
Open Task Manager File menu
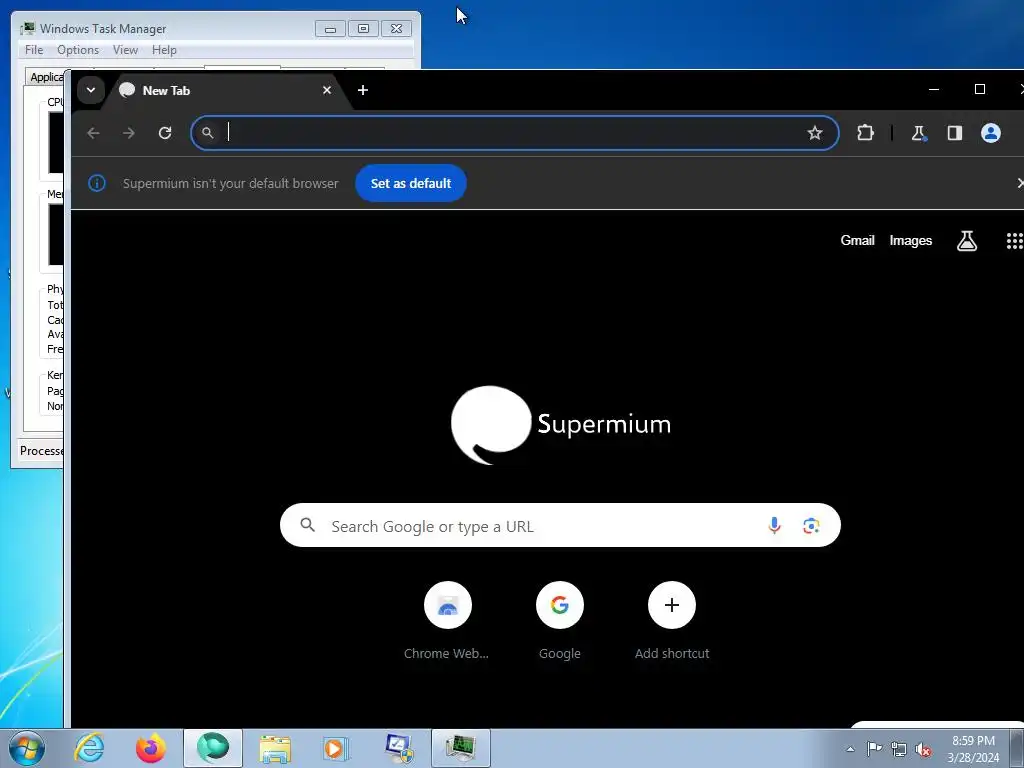click(34, 50)
